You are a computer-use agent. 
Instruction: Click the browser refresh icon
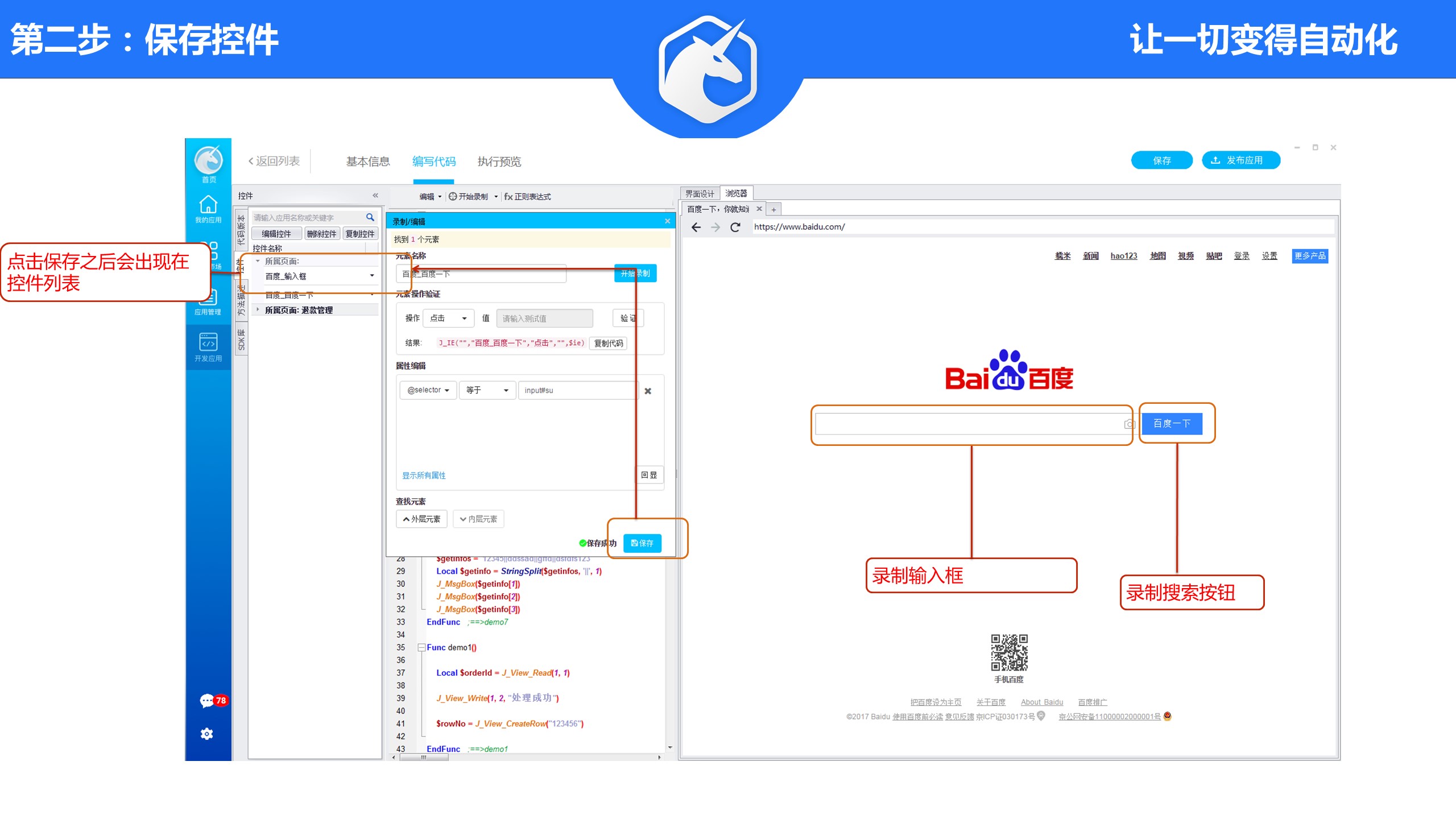tap(735, 227)
